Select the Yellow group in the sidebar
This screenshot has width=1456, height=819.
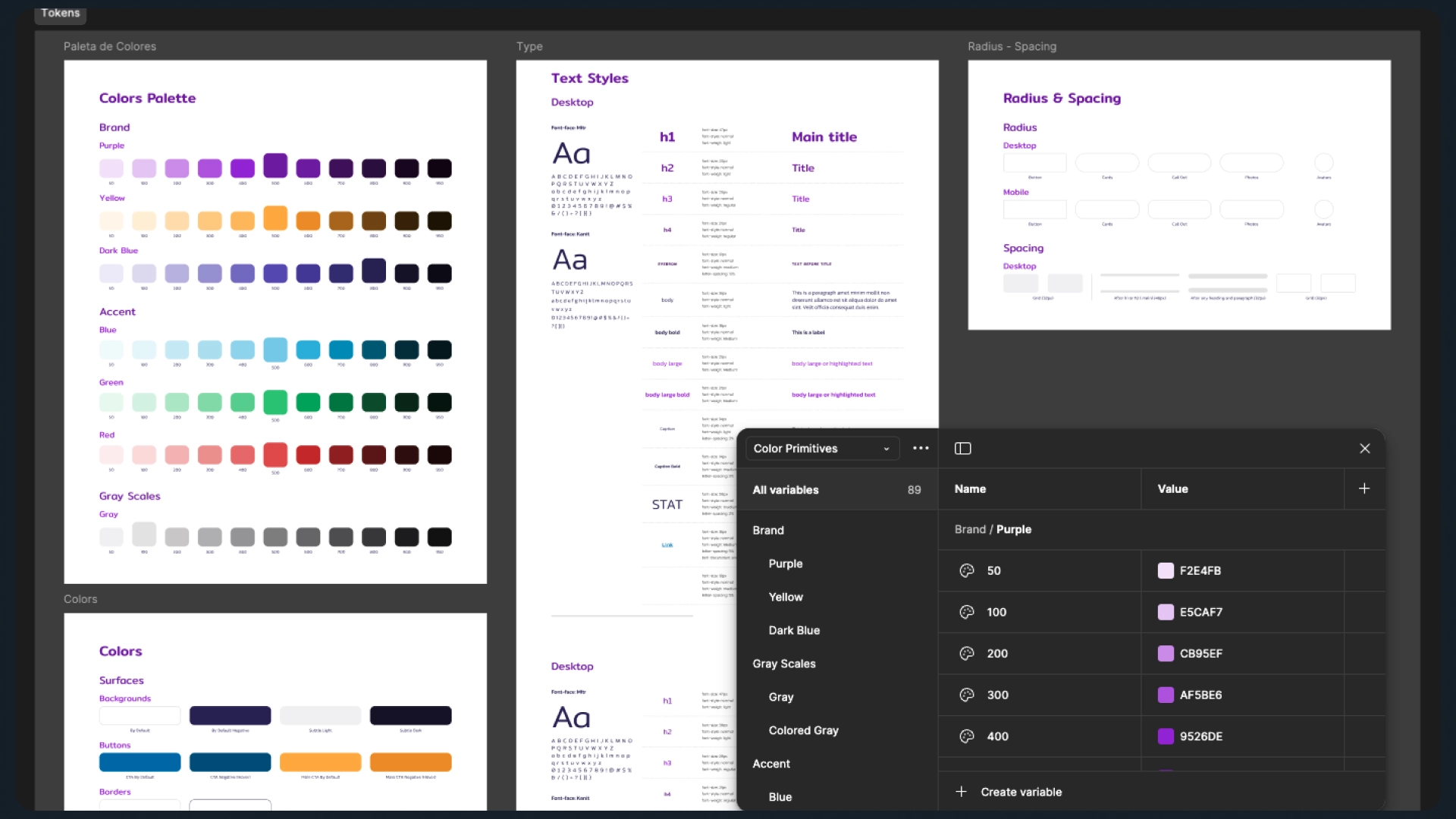[786, 597]
